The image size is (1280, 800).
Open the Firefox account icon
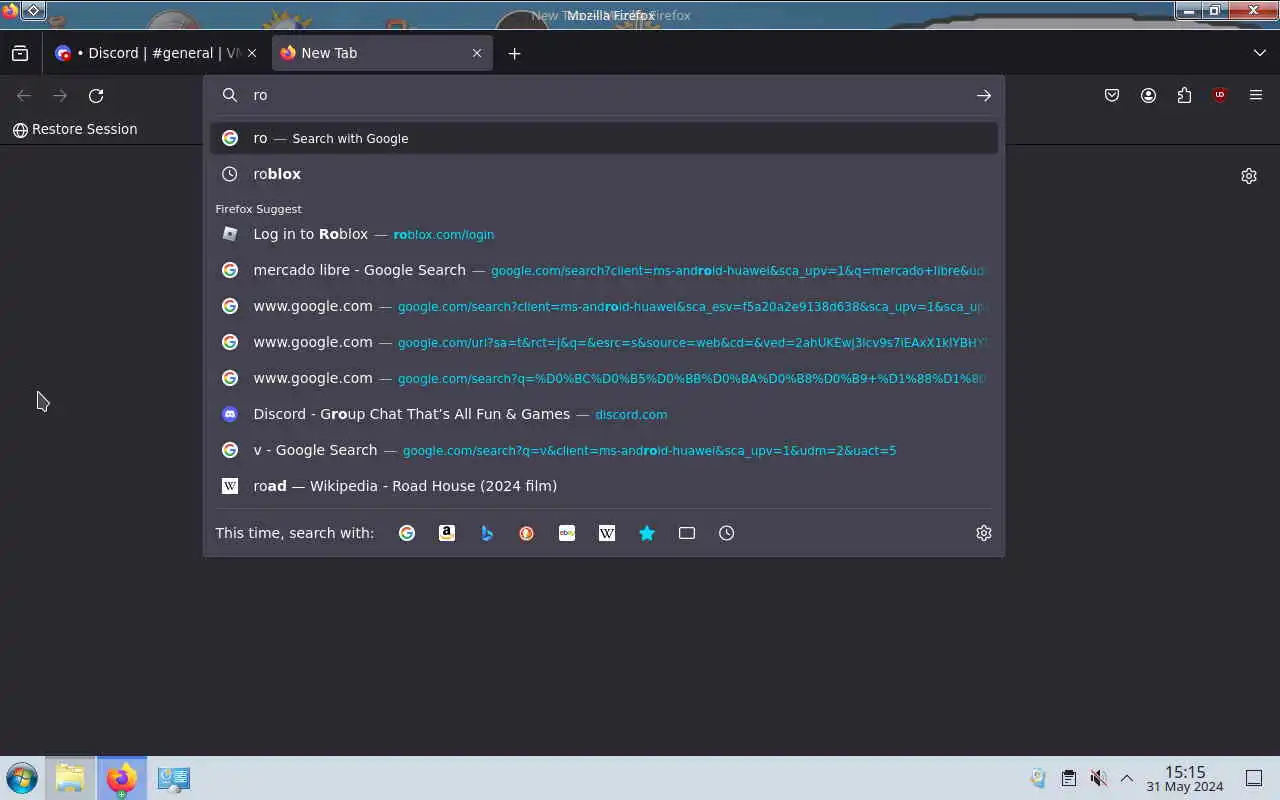click(x=1148, y=96)
